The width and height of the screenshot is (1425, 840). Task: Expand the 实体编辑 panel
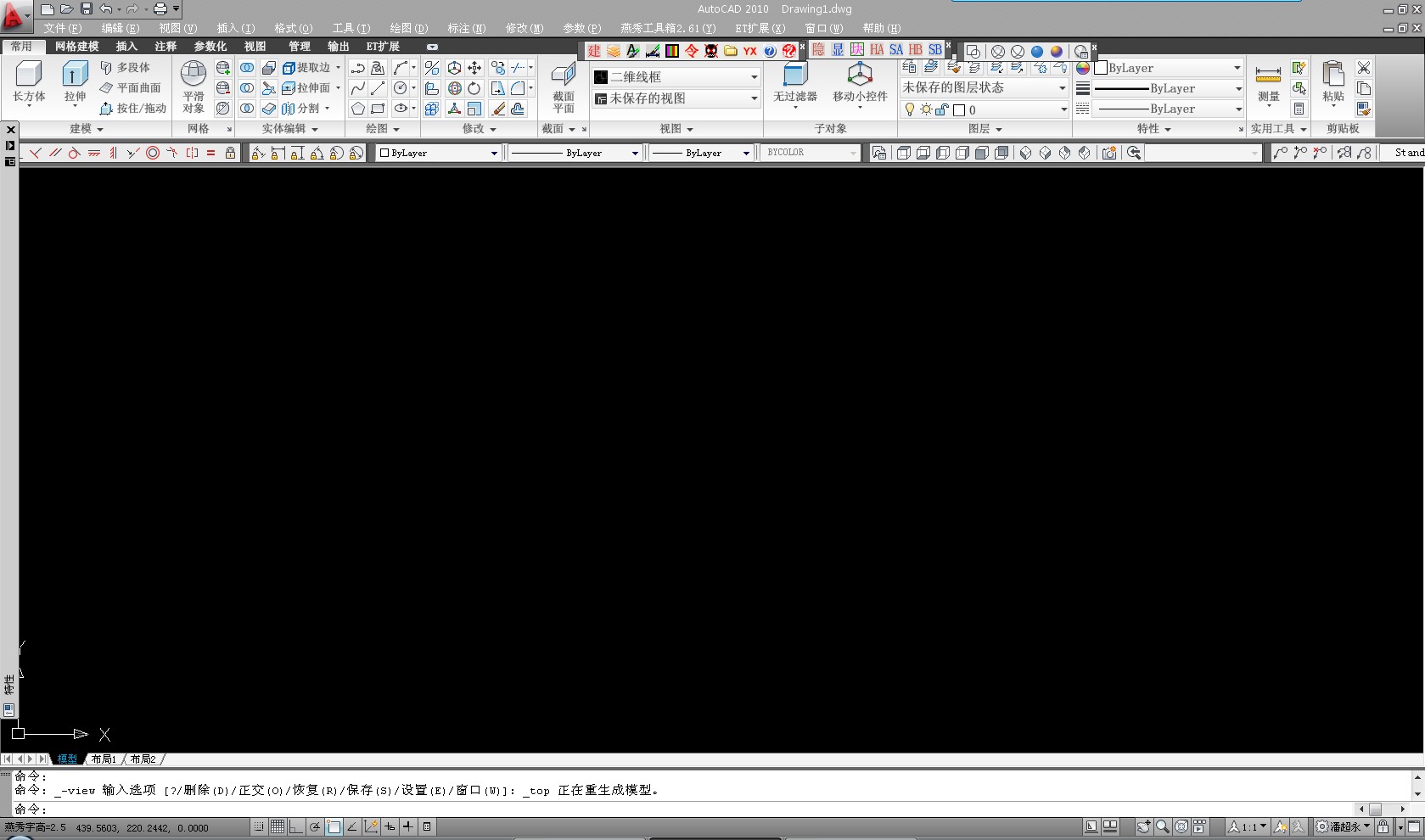coord(289,129)
